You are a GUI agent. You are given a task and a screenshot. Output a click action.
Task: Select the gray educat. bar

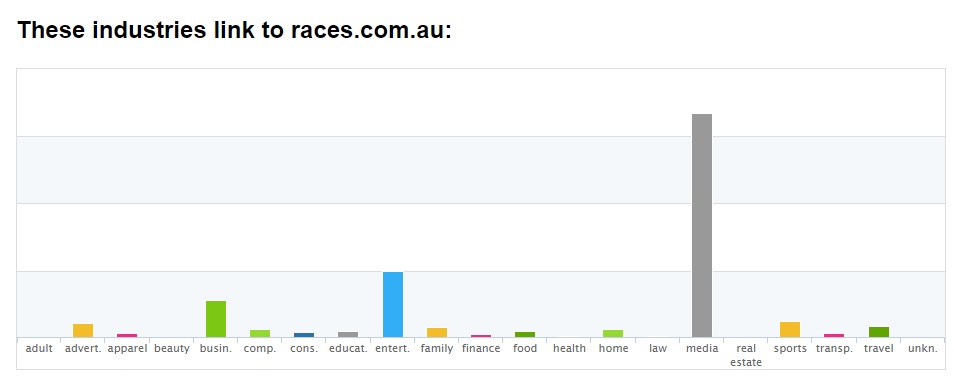(348, 335)
